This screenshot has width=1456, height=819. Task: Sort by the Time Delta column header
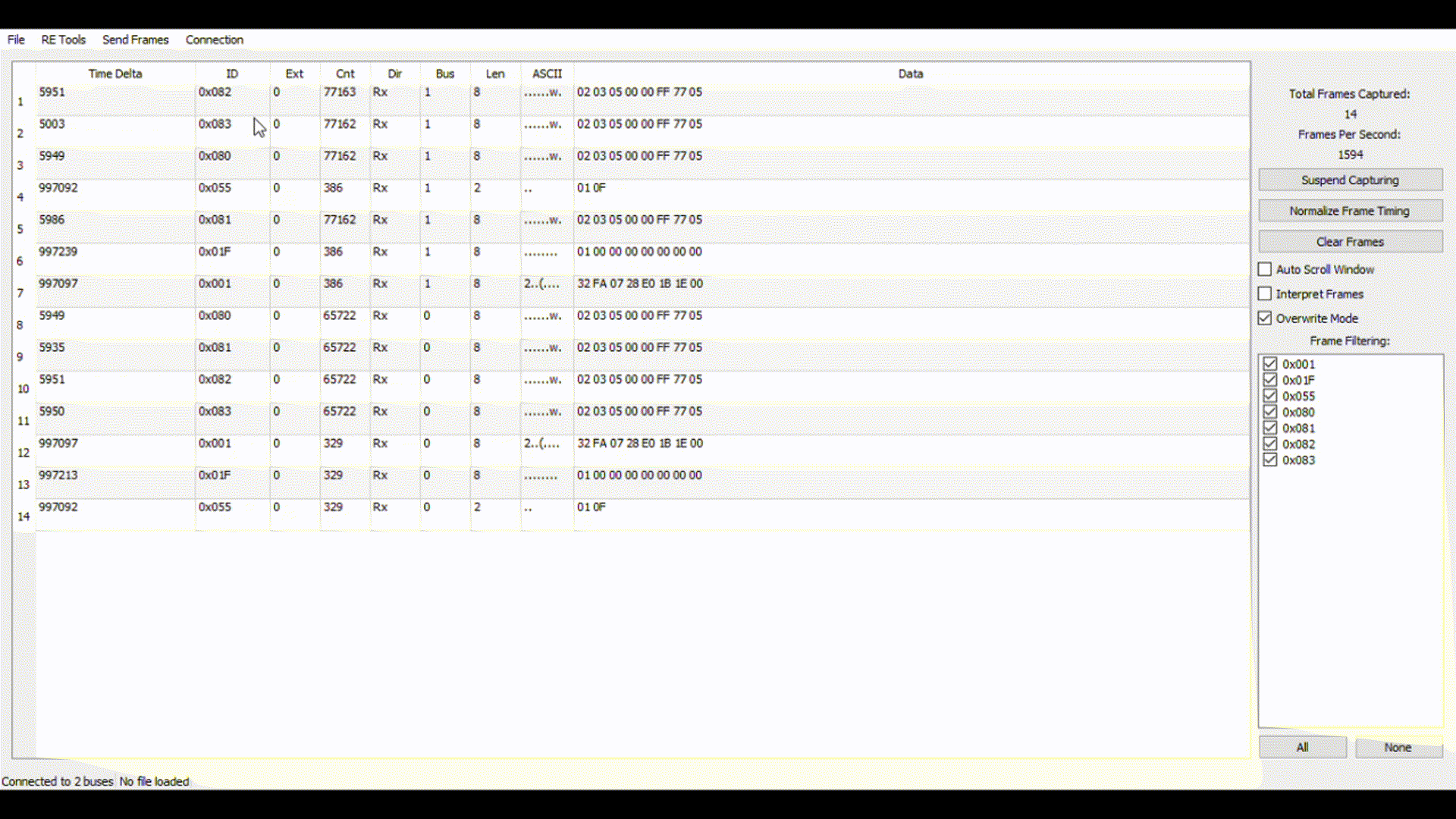[x=115, y=74]
